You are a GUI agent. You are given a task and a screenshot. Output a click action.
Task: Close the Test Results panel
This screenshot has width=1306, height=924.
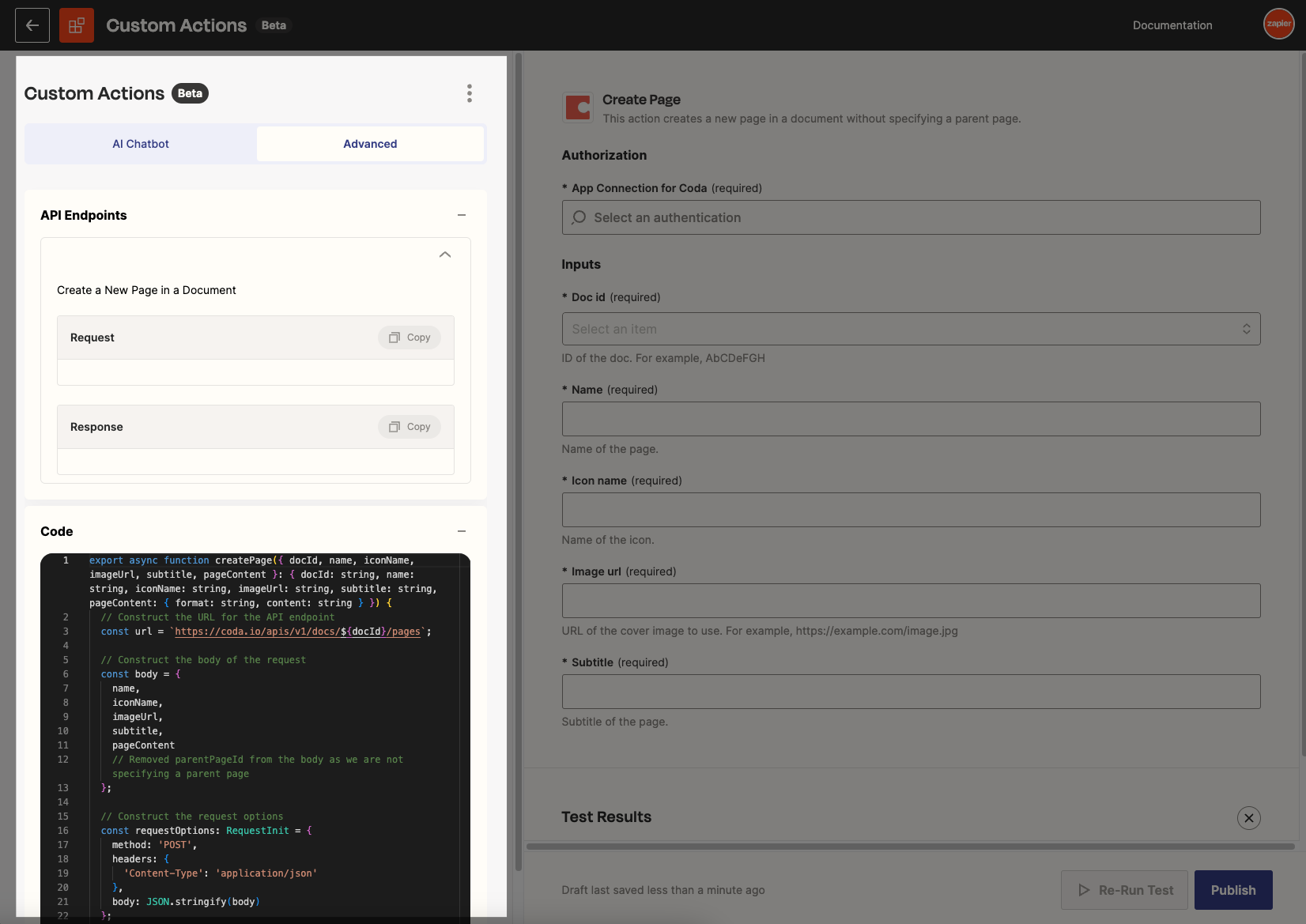point(1248,818)
